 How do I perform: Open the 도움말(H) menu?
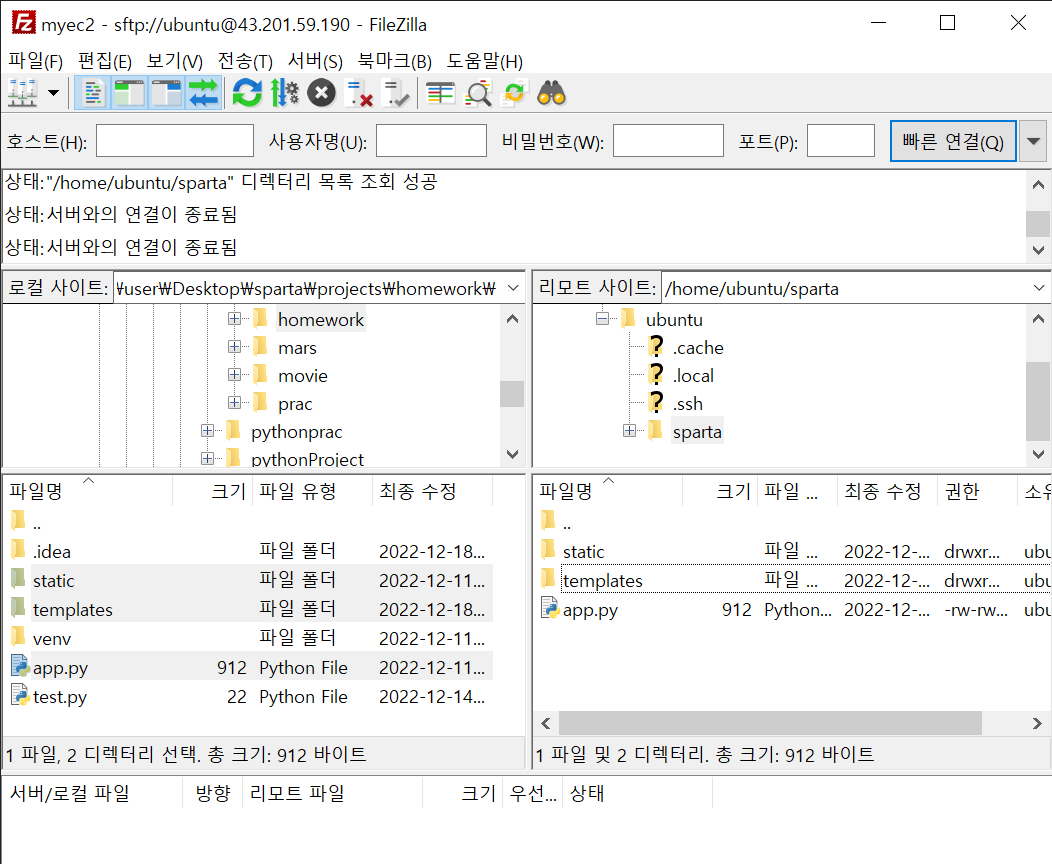[x=485, y=61]
